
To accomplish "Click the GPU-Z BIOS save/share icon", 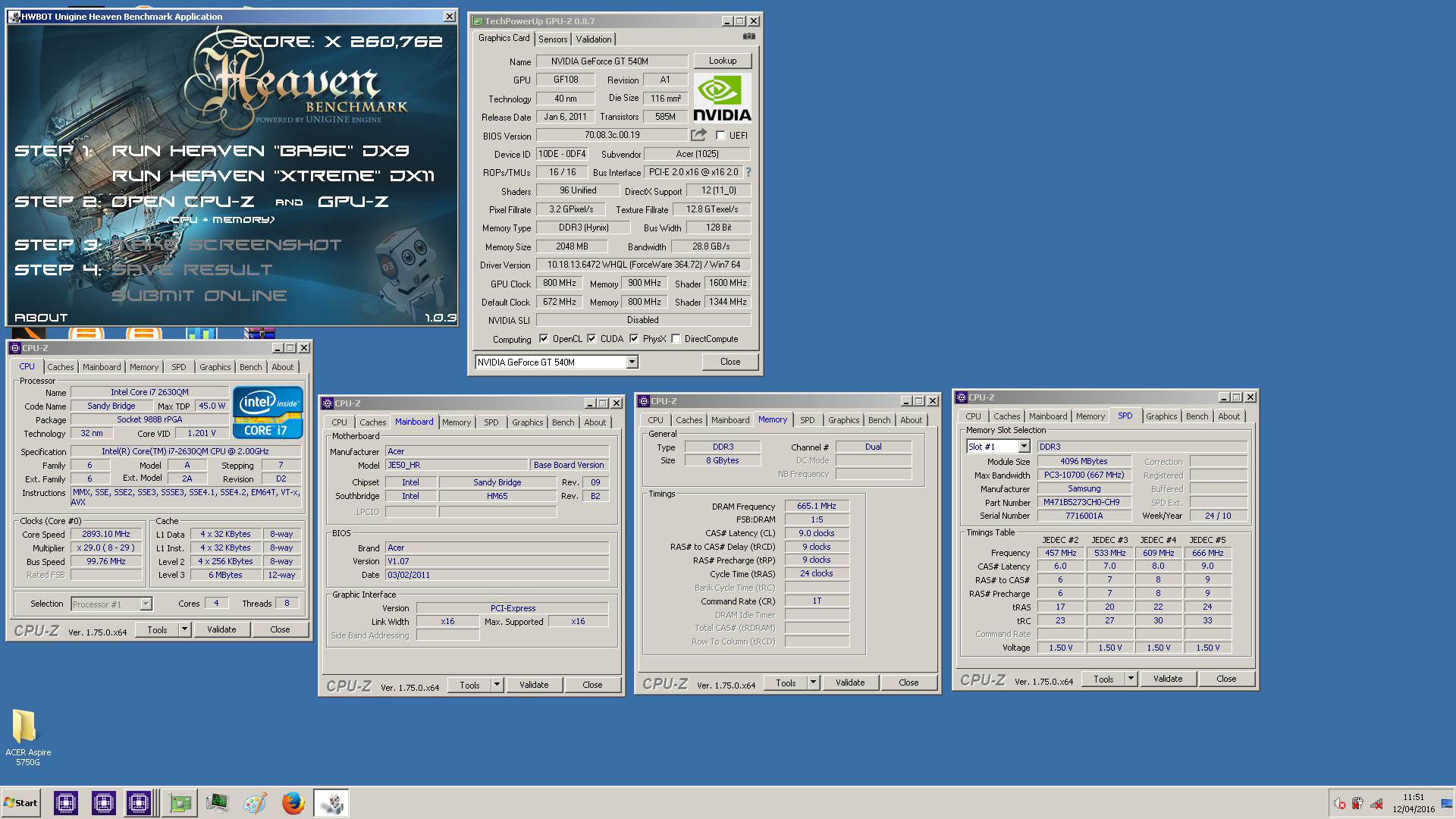I will coord(698,135).
